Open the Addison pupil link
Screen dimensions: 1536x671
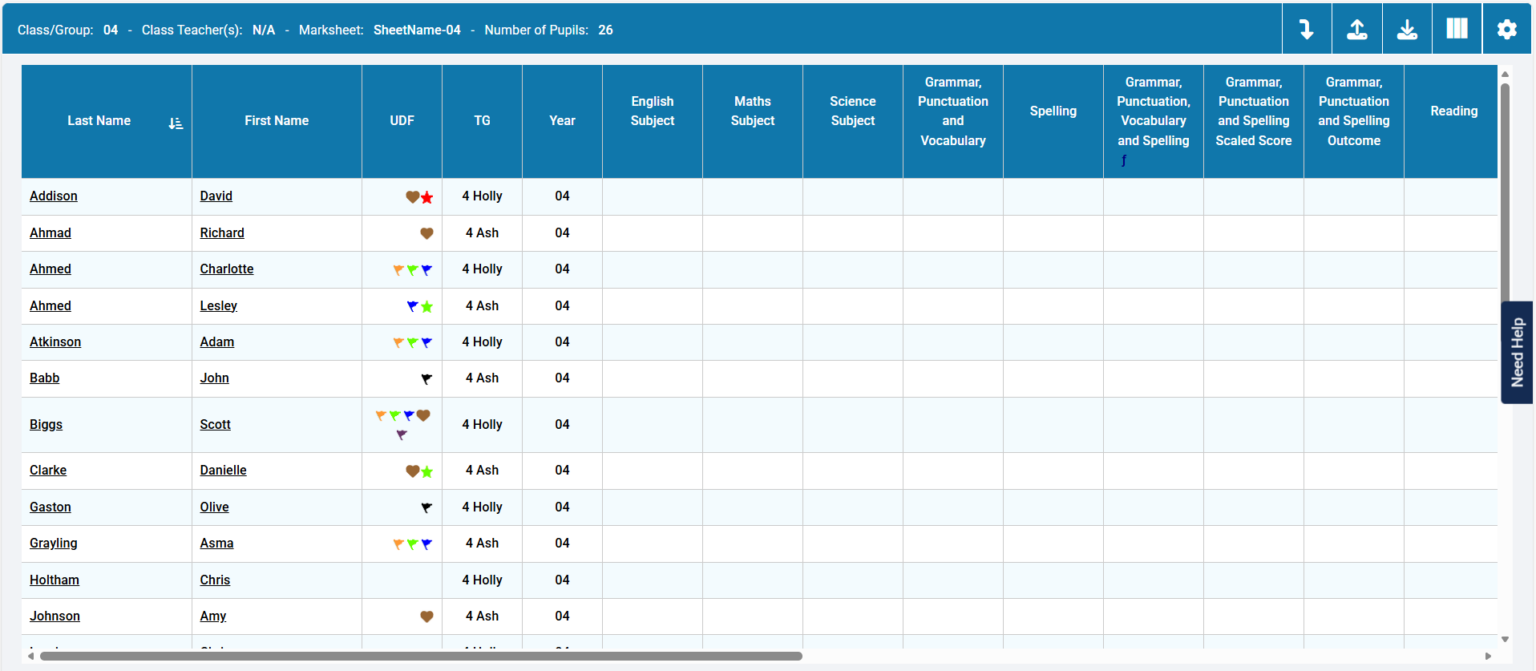53,196
